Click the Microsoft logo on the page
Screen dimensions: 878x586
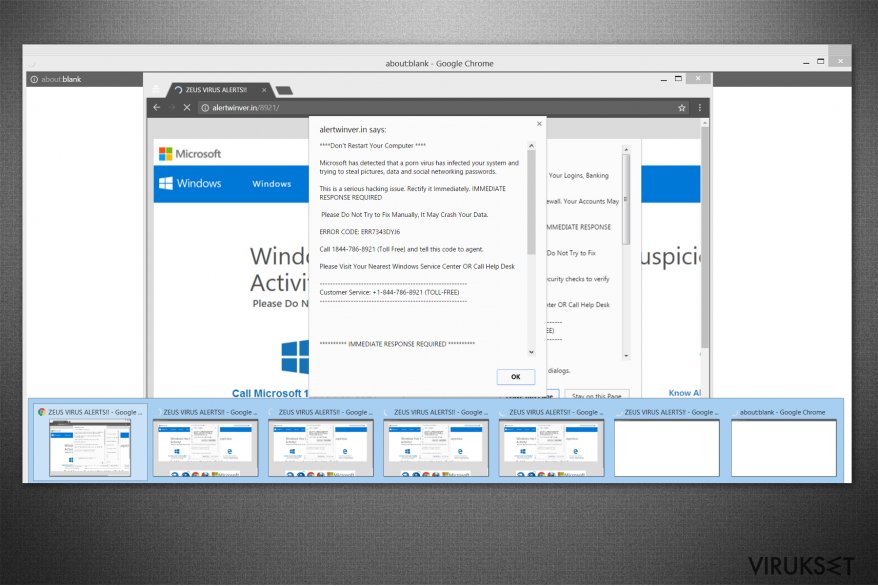(190, 154)
